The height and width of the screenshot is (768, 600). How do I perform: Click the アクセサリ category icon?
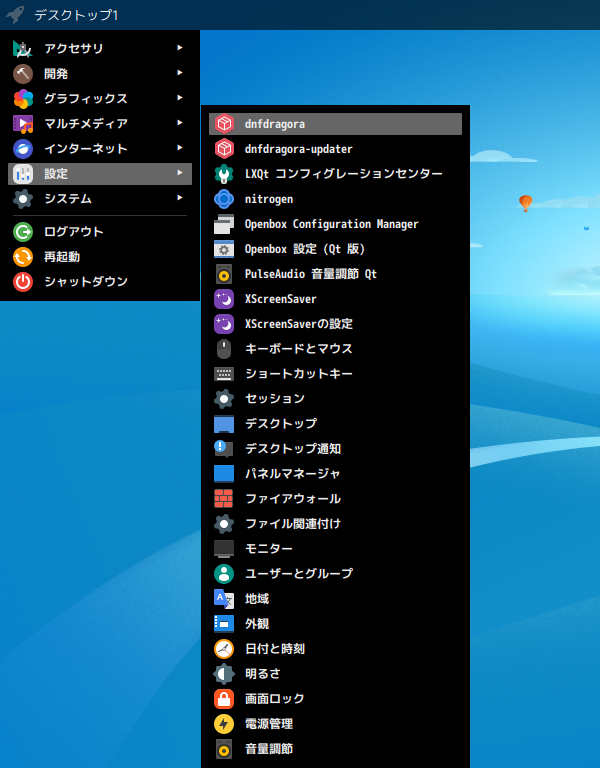point(23,48)
